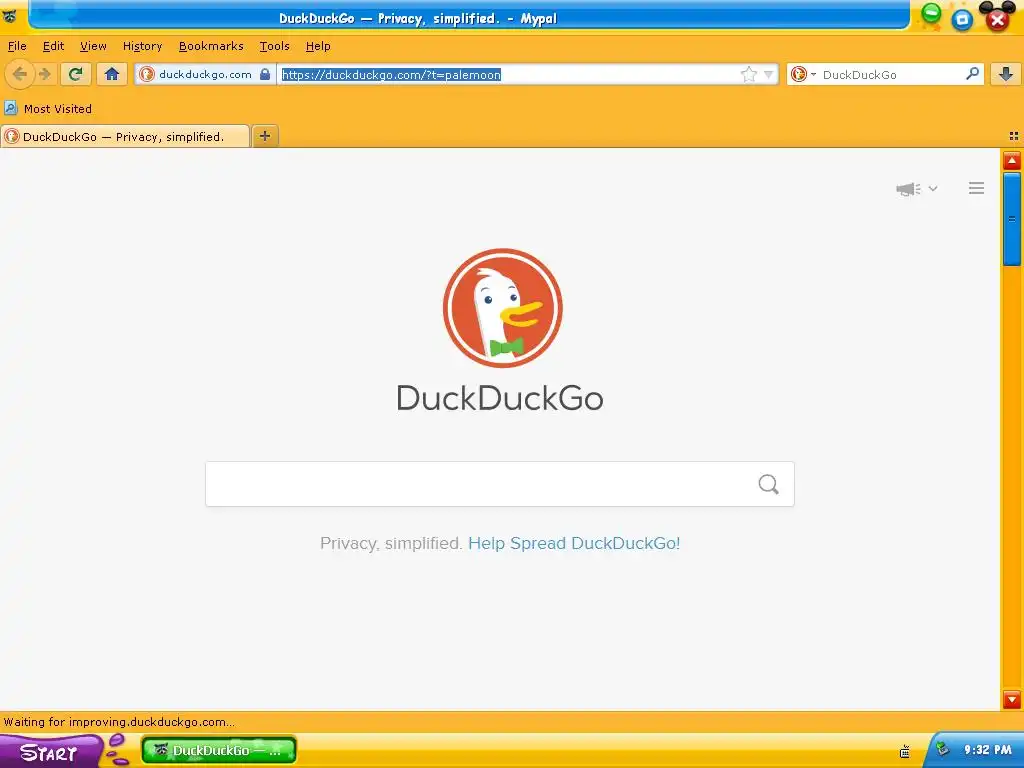Open the Edit menu

[53, 46]
